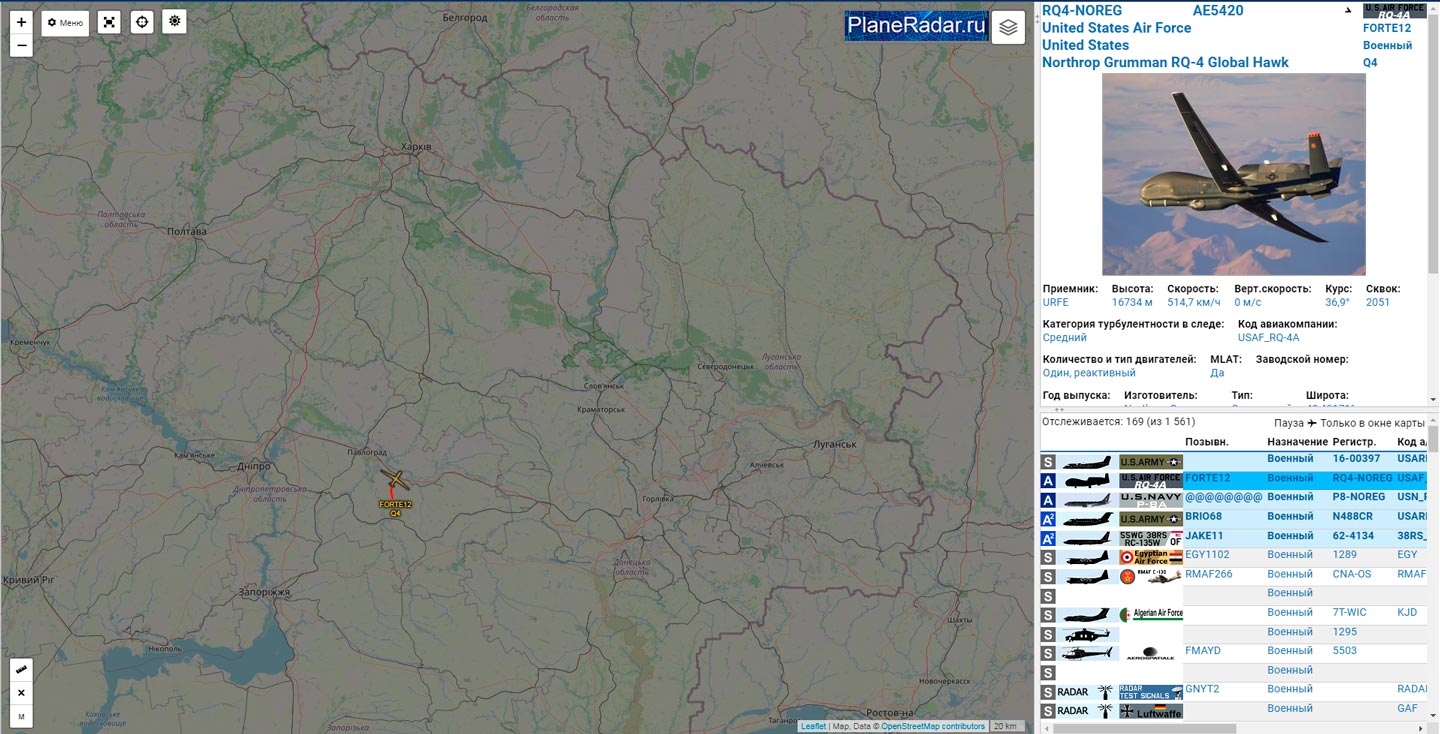Viewport: 1440px width, 734px height.
Task: Select the FORTE12 aircraft marker on map
Action: [395, 481]
